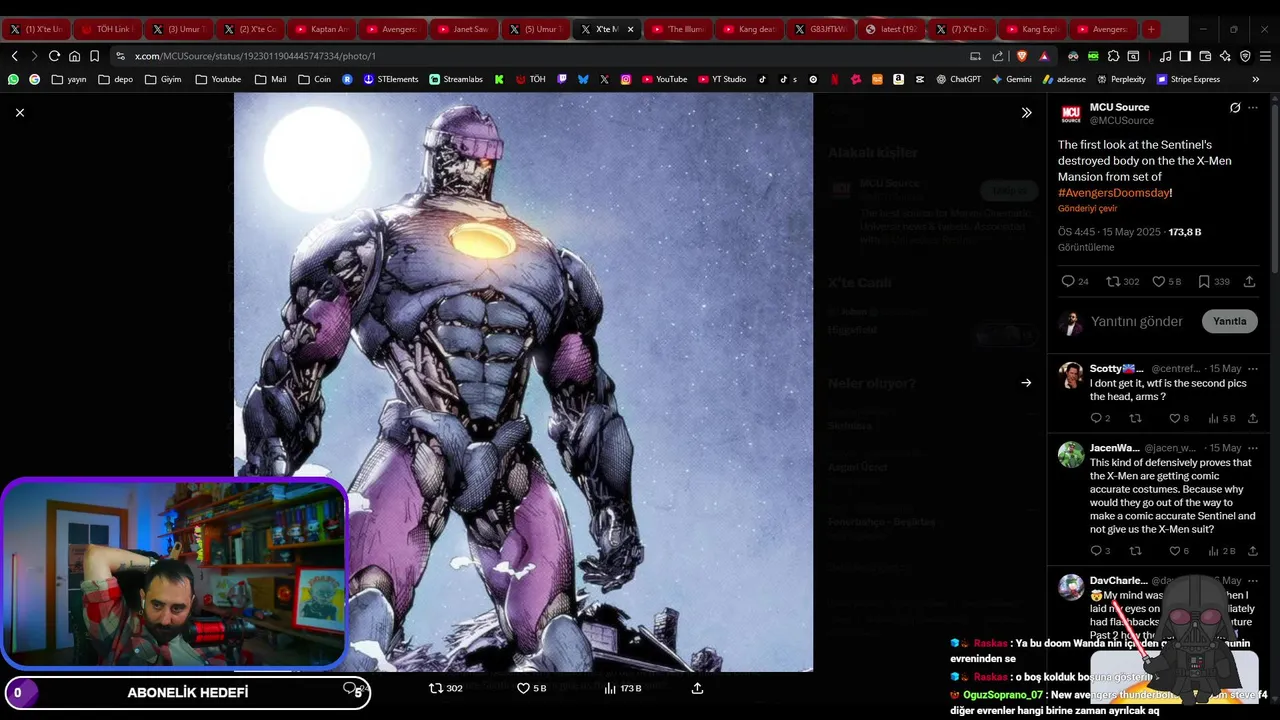Switch to the 'The Illumi' tab
The width and height of the screenshot is (1280, 720).
[678, 29]
